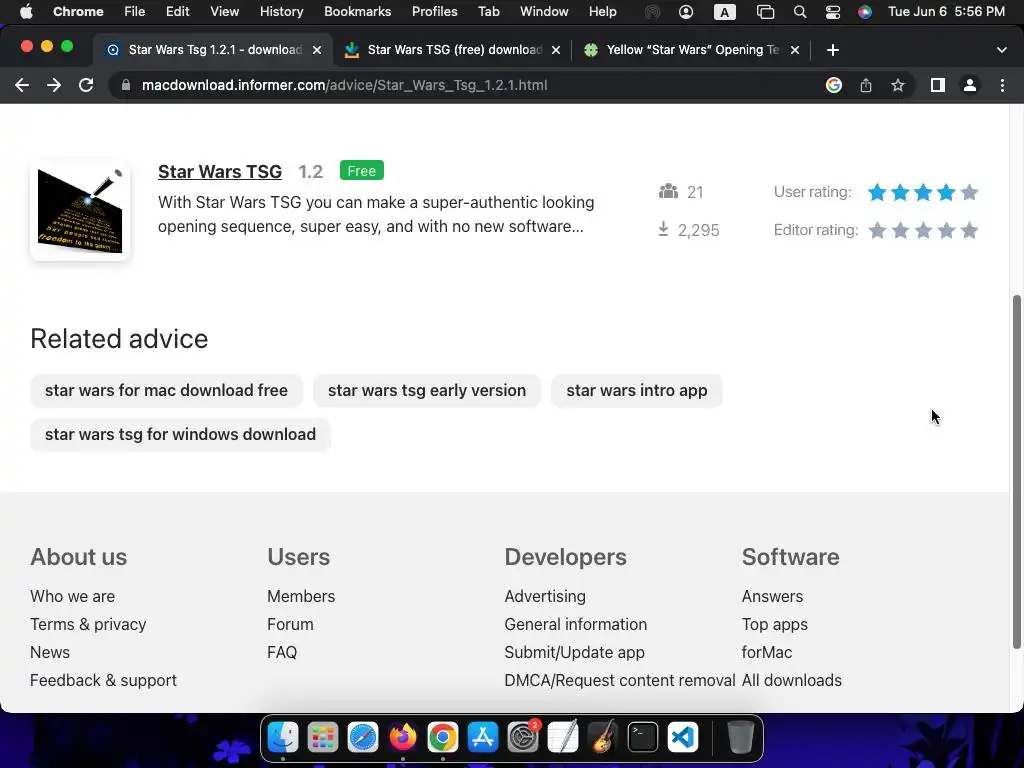This screenshot has height=768, width=1024.
Task: Select "star wars for mac download free" advice
Action: [166, 391]
